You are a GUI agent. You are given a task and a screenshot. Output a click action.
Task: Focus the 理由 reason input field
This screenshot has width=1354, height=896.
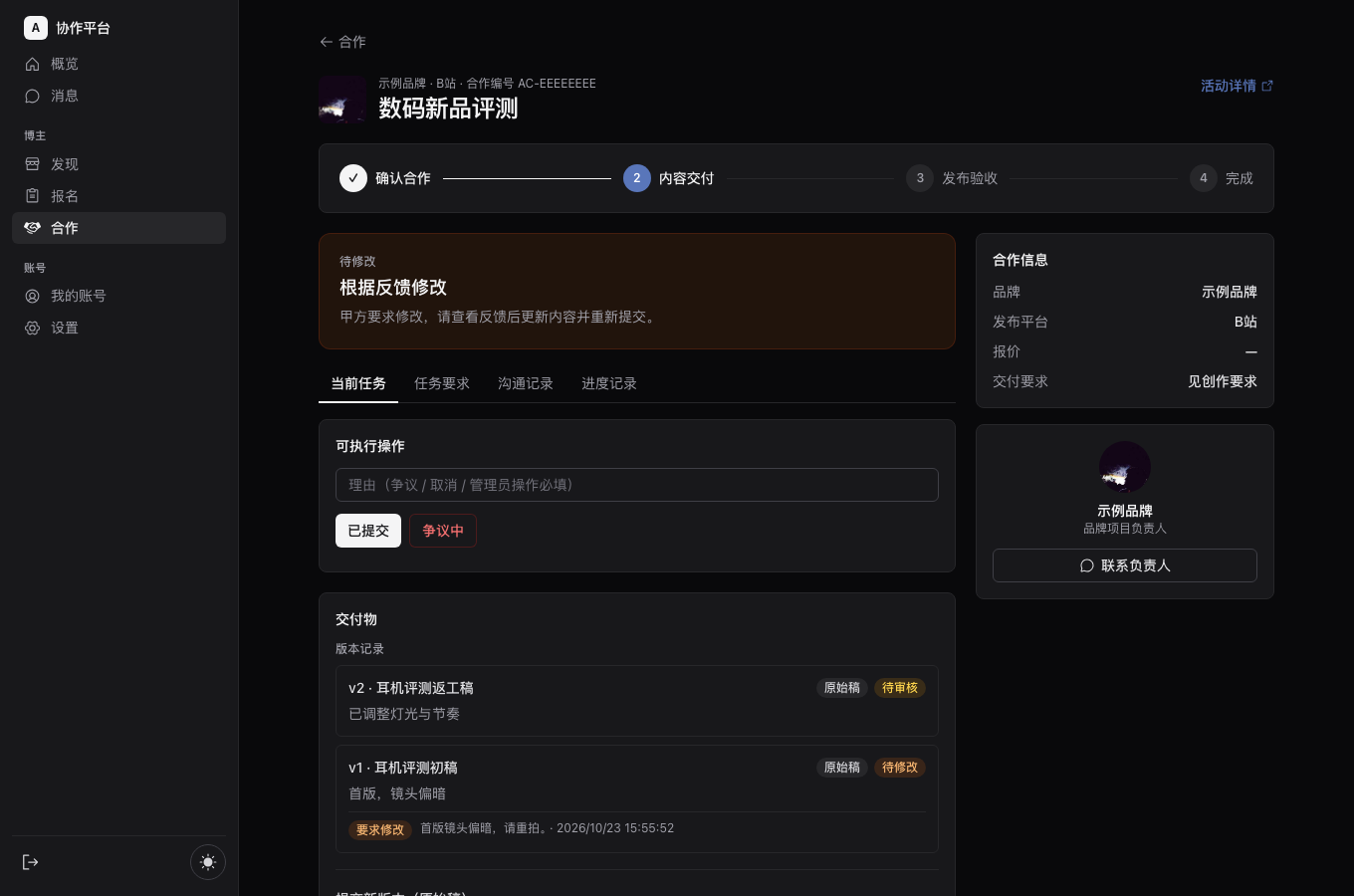pos(637,485)
